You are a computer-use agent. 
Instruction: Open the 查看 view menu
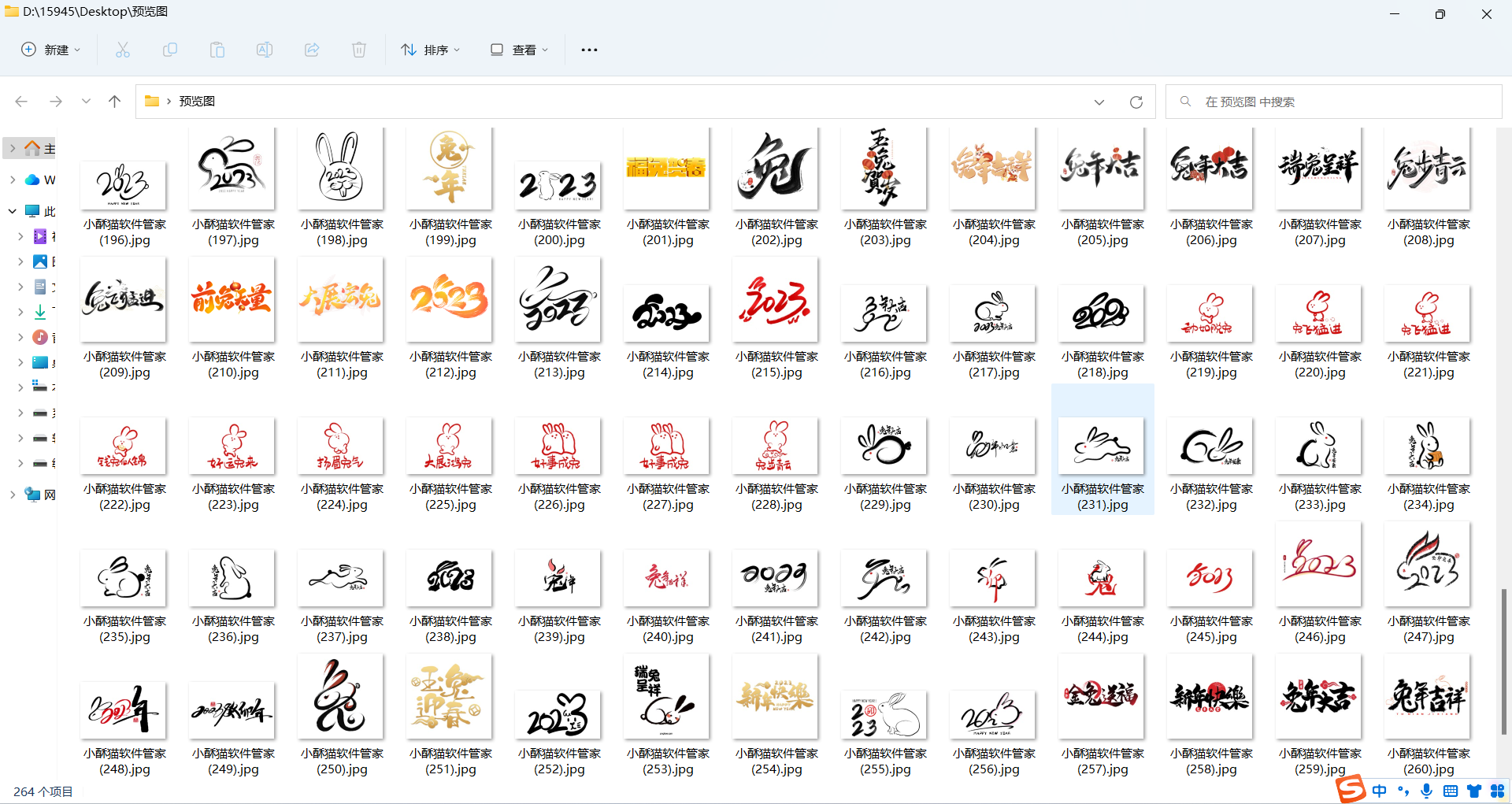[x=519, y=50]
